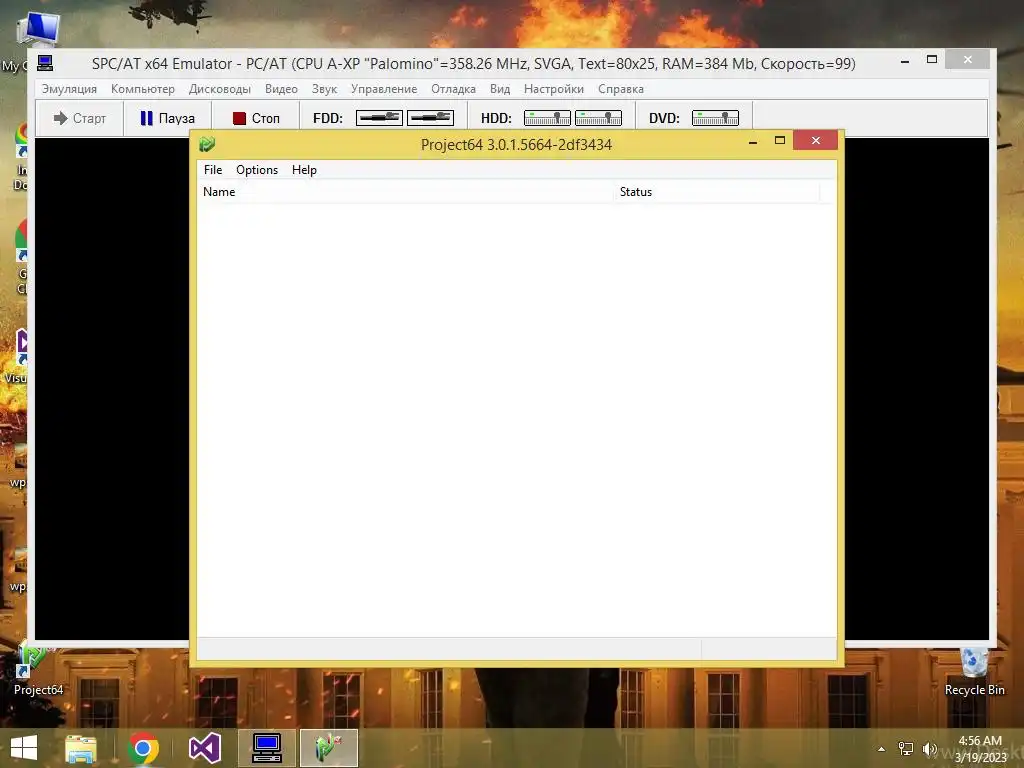Screen dimensions: 1024x768
Task: Click the Project64 title bar icon
Action: point(207,144)
